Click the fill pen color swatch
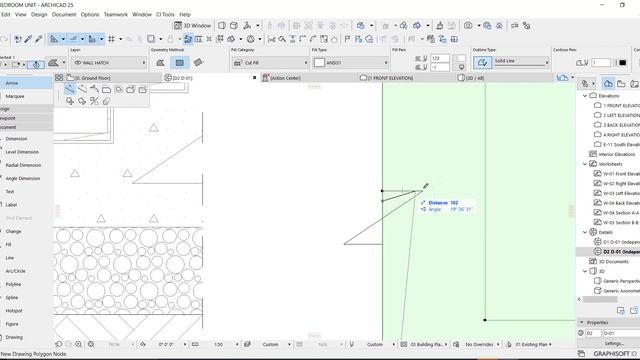640x360 pixels. point(459,58)
